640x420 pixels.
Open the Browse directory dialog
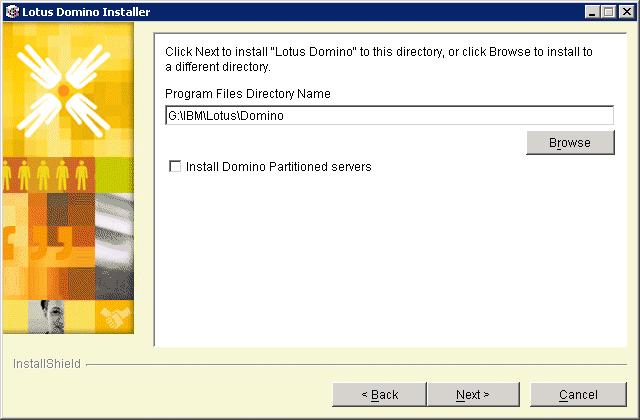pos(570,142)
